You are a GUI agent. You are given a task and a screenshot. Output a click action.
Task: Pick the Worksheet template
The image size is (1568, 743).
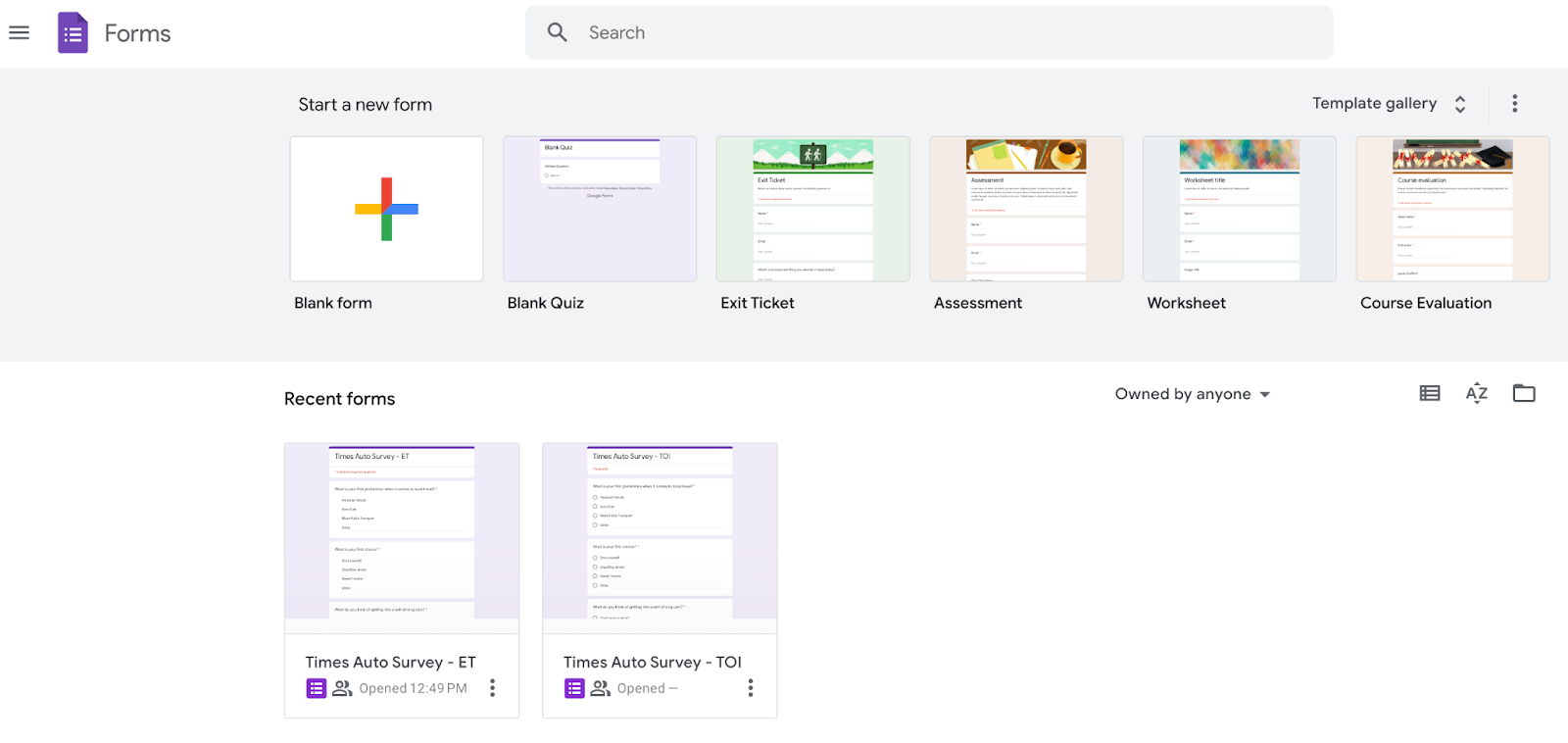click(1239, 209)
